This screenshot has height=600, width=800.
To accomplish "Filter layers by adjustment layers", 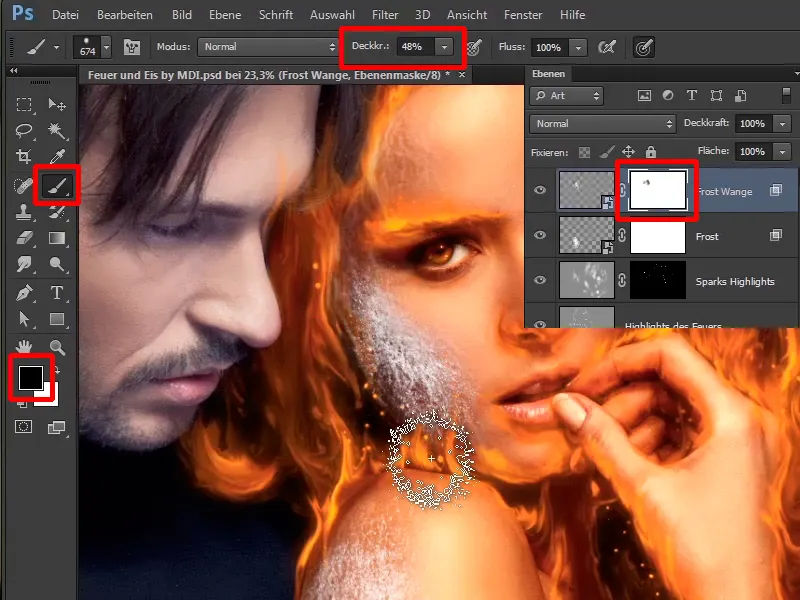I will click(x=668, y=95).
